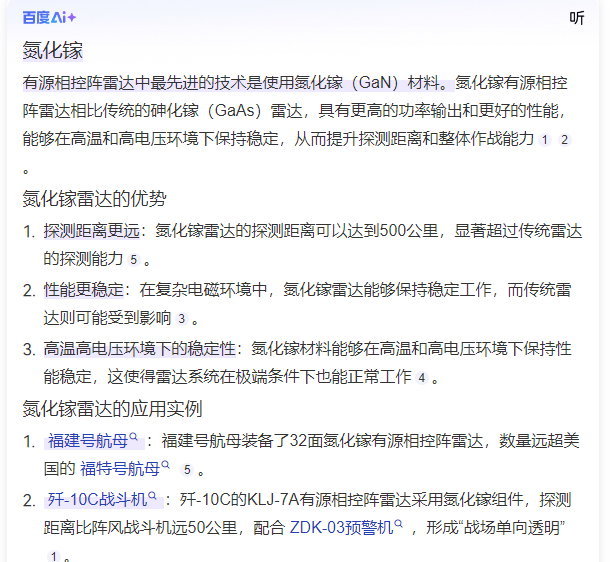Image resolution: width=613 pixels, height=562 pixels.
Task: Click the highlighted sentence 有源相控阵雷达中最先进的技术
Action: [238, 83]
